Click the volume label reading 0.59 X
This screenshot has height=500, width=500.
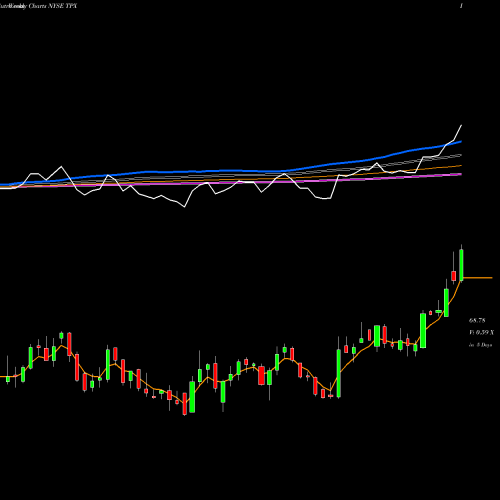(x=481, y=333)
